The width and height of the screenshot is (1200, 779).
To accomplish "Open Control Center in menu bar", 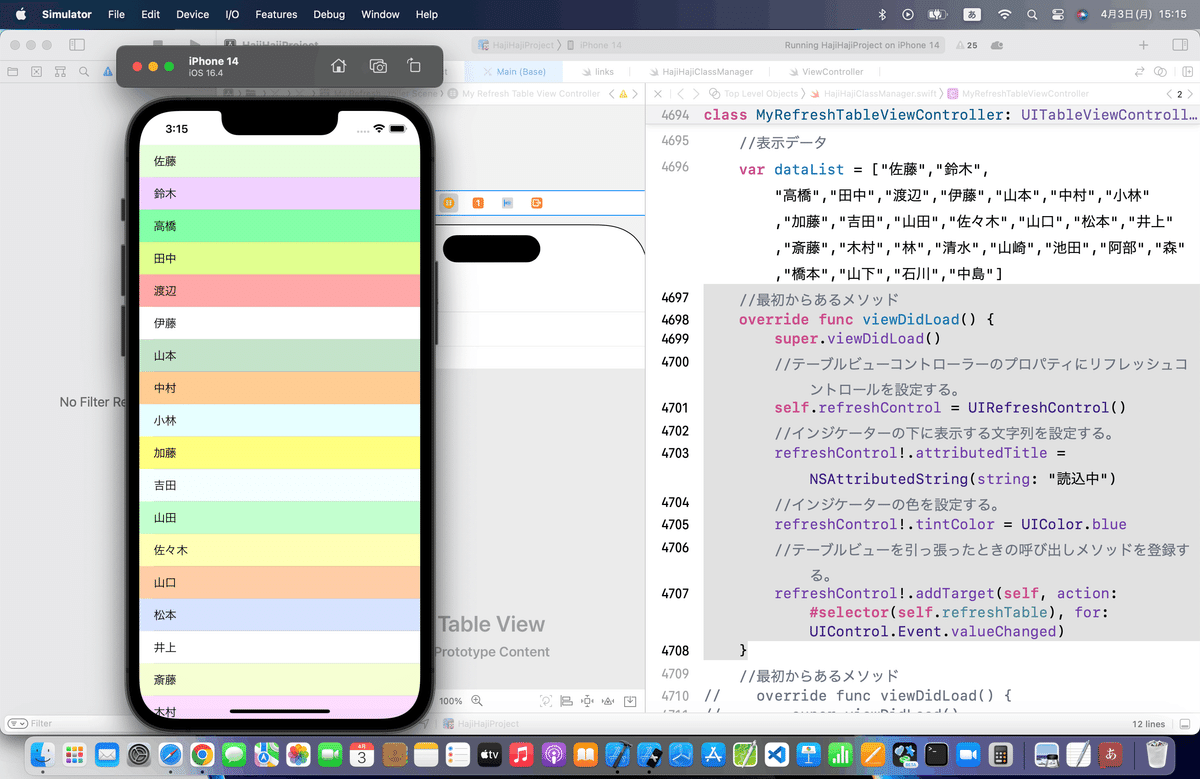I will click(1059, 15).
